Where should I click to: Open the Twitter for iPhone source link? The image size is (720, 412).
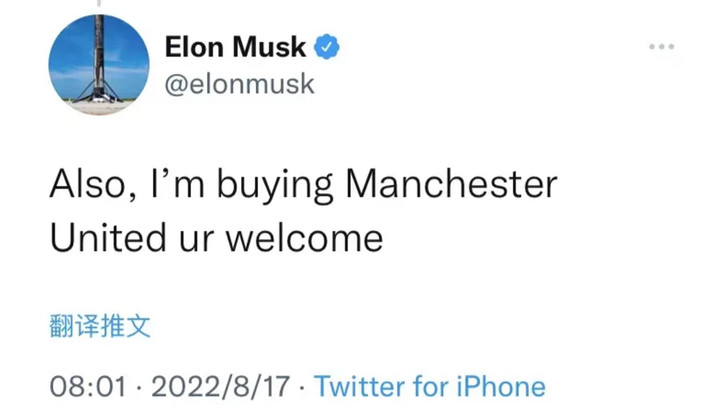[430, 386]
